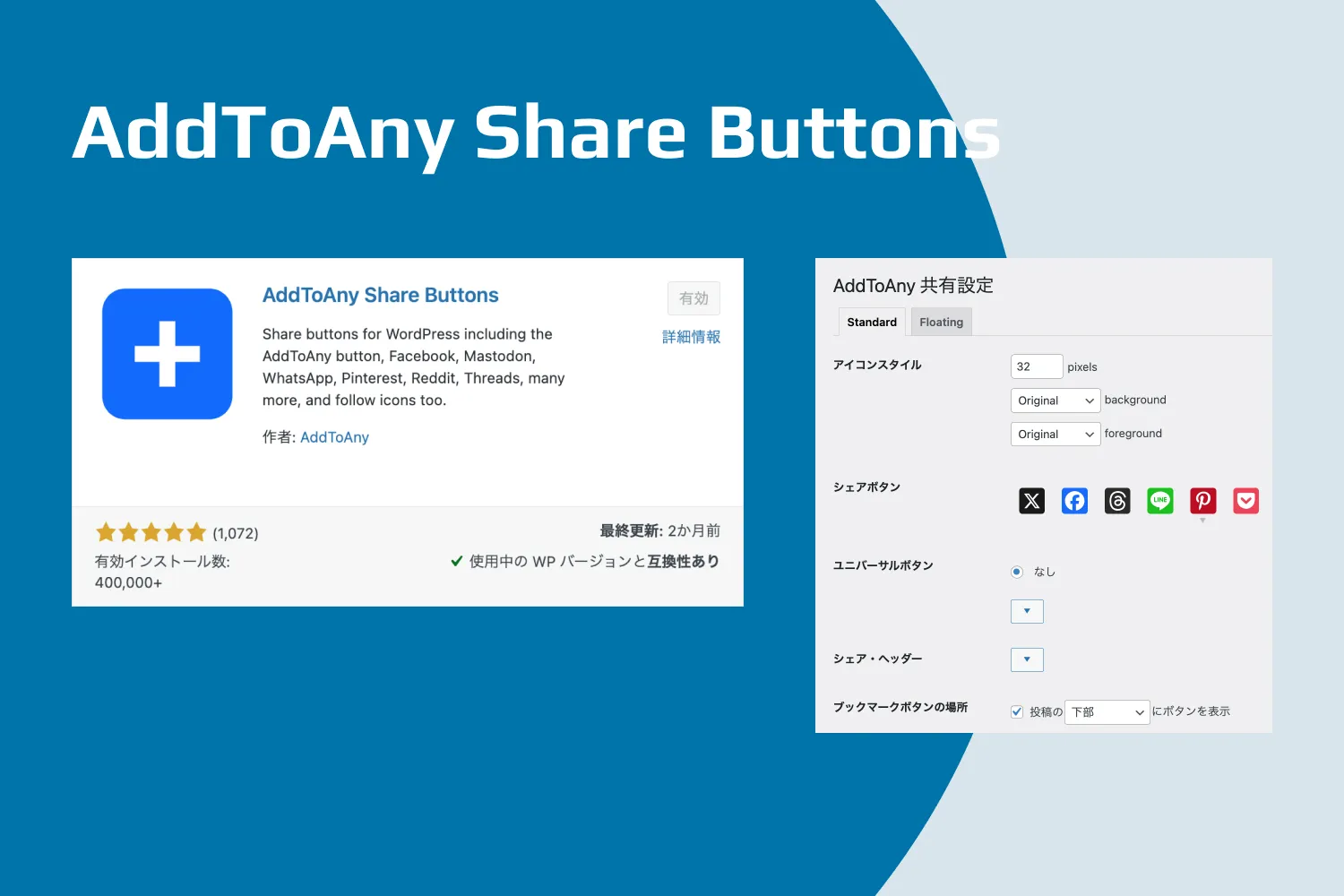Click the ユニバーサルボタン label
The image size is (1344, 896).
883,565
